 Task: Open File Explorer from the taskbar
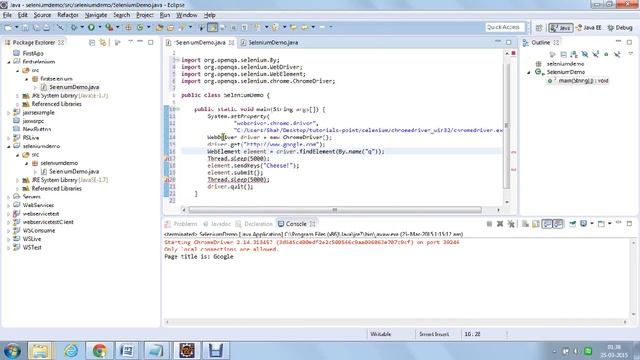pyautogui.click(x=40, y=351)
